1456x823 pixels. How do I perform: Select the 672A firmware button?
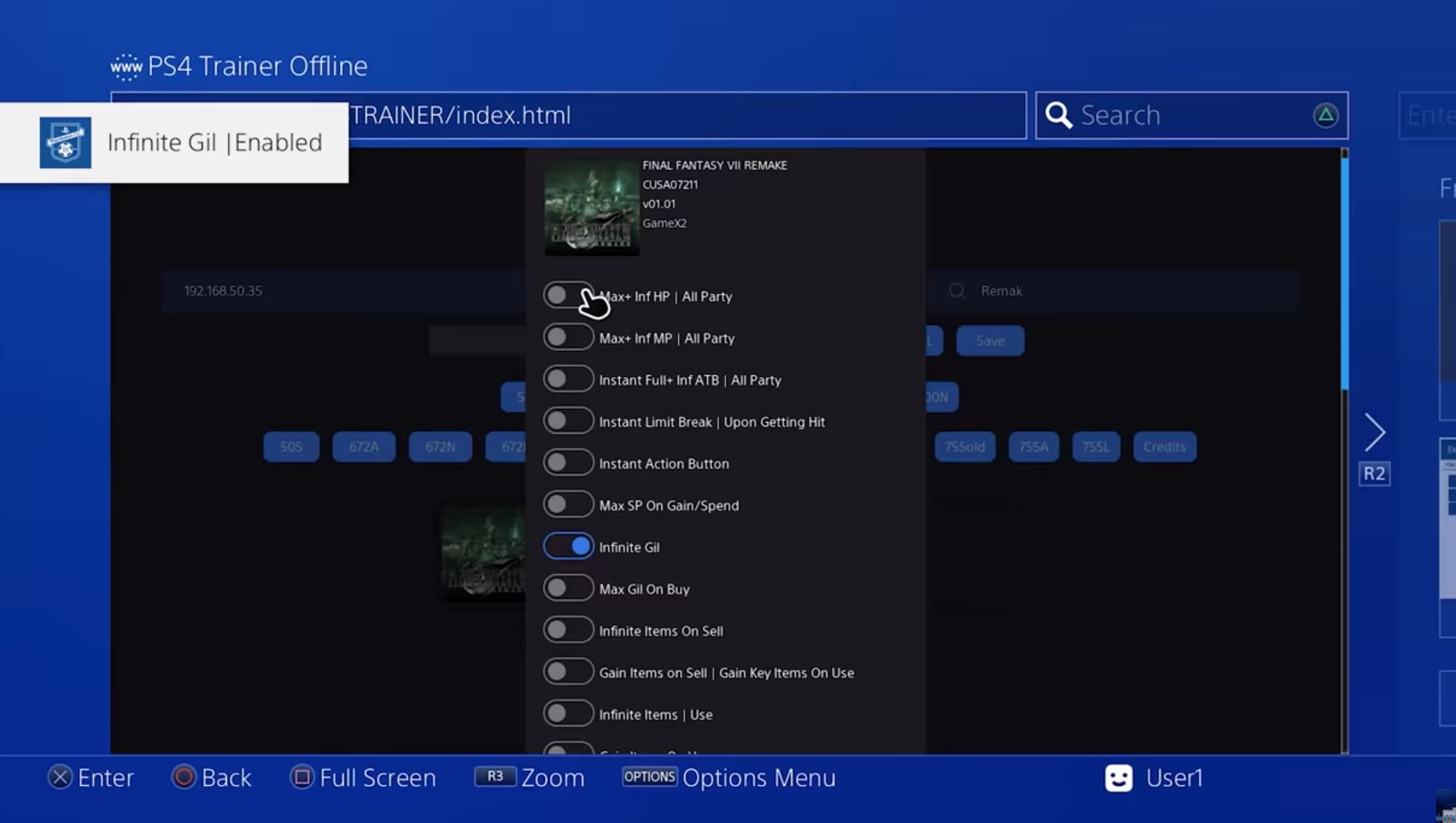click(364, 447)
